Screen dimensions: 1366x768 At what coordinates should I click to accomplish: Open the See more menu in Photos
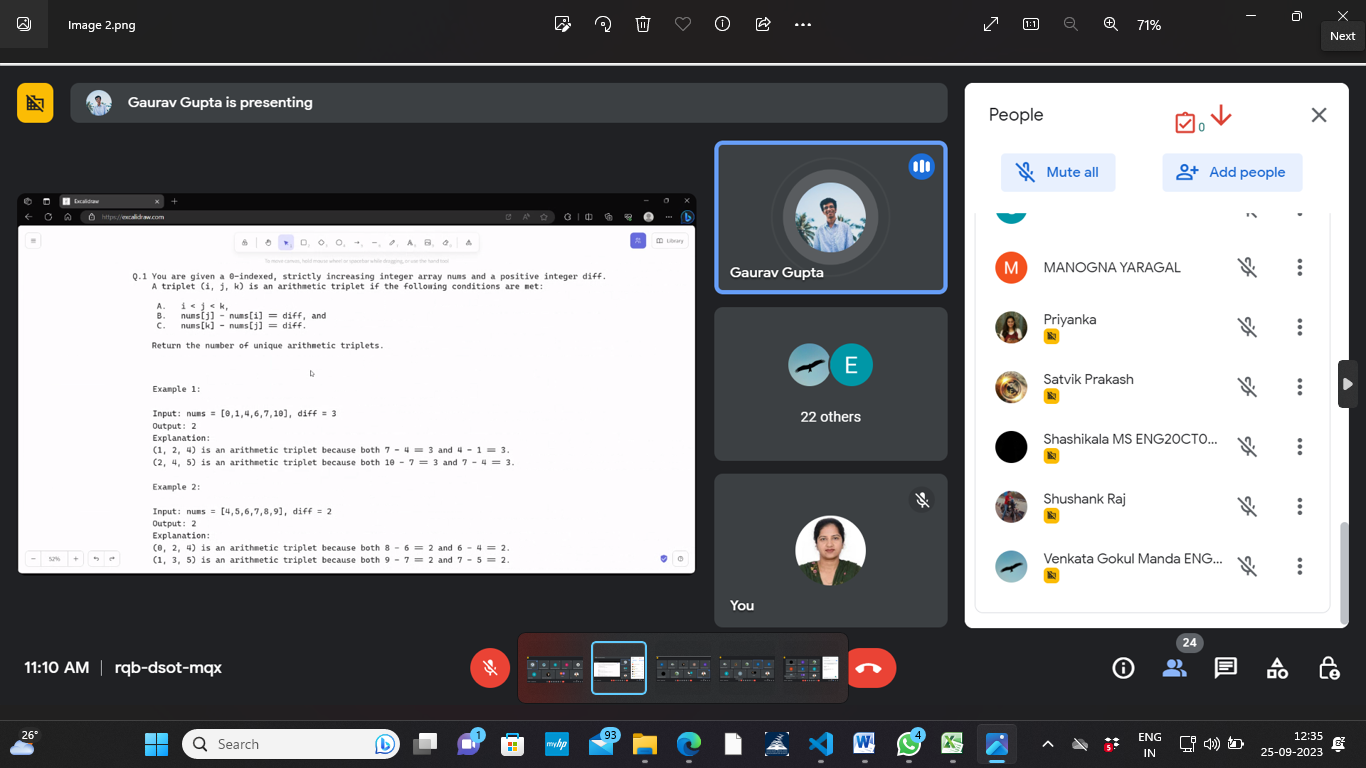point(803,24)
